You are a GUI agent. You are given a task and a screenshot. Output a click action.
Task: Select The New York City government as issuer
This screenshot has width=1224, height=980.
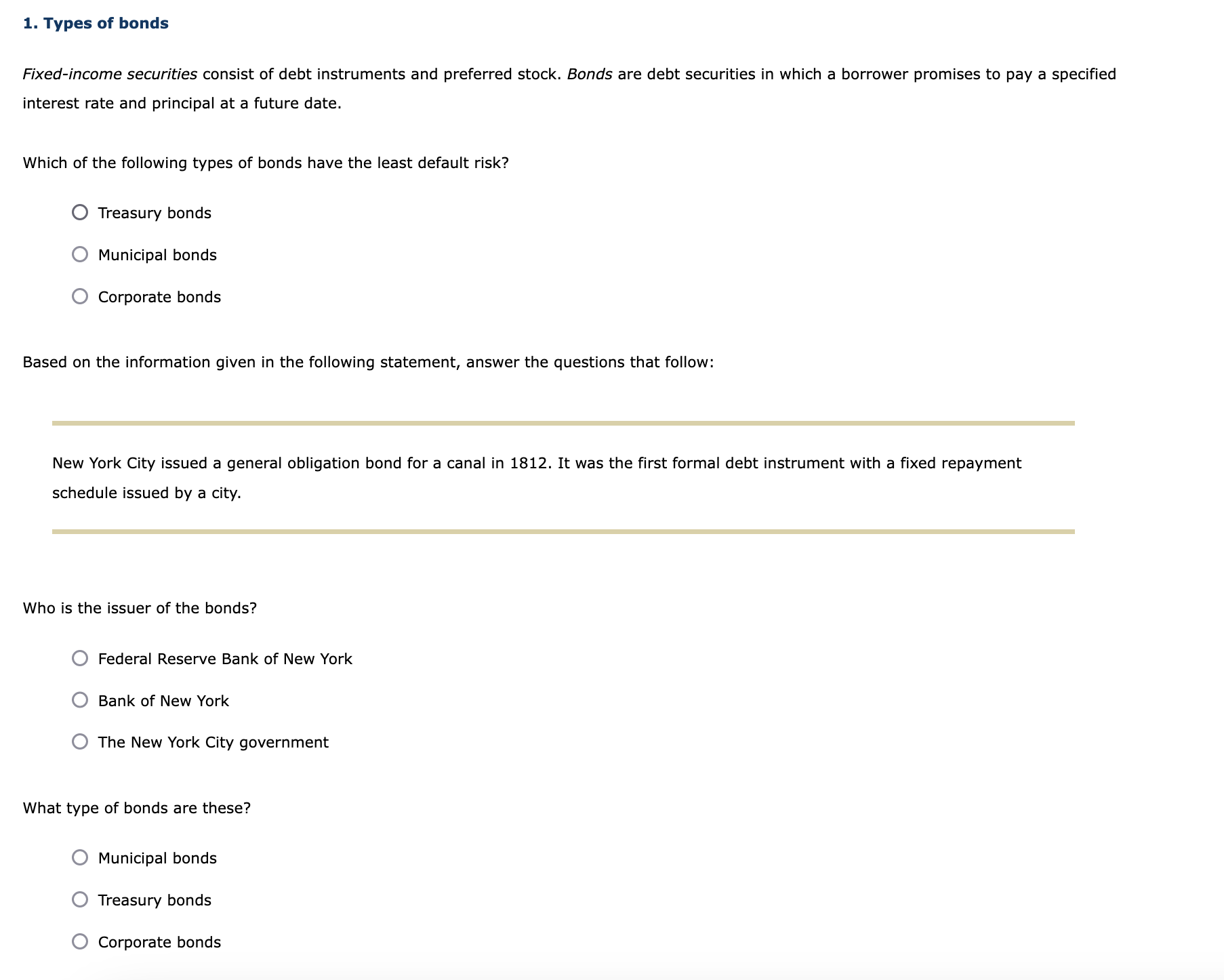point(80,742)
